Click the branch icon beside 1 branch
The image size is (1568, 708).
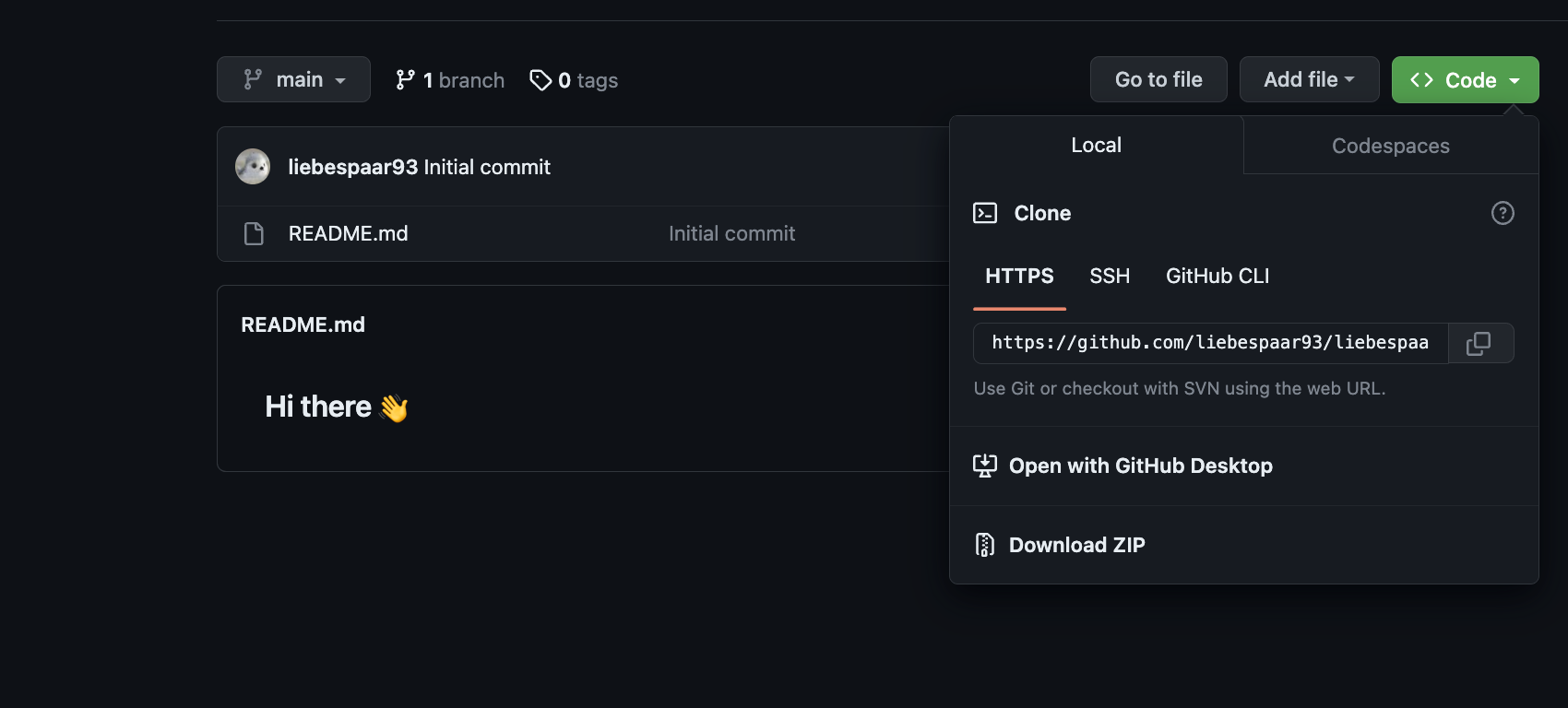[x=405, y=80]
